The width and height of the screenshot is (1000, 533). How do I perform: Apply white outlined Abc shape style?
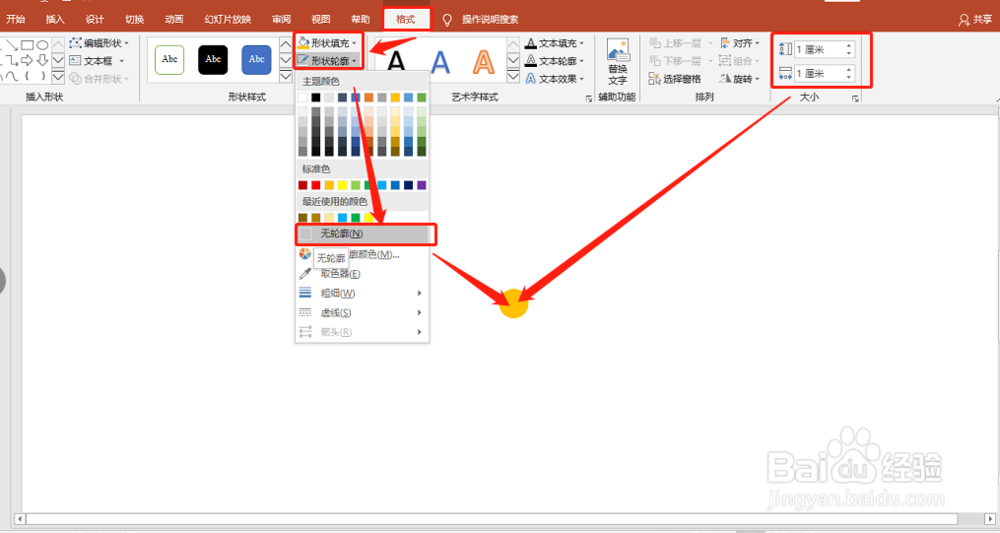[x=170, y=60]
